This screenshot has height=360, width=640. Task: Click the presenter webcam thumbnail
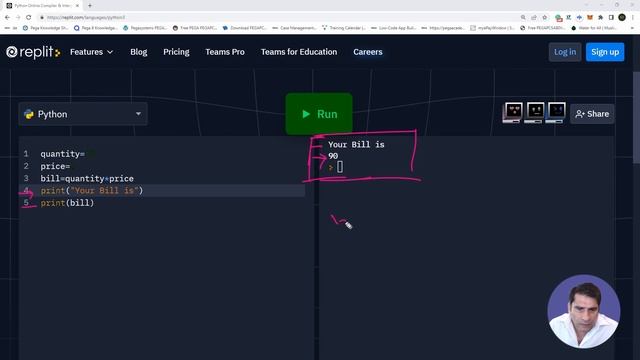pos(584,311)
